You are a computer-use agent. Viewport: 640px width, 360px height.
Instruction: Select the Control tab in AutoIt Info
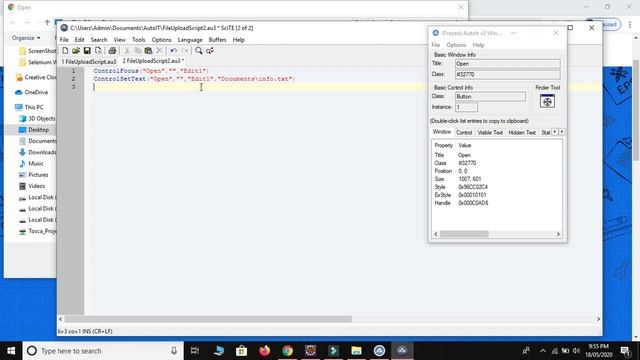tap(464, 133)
